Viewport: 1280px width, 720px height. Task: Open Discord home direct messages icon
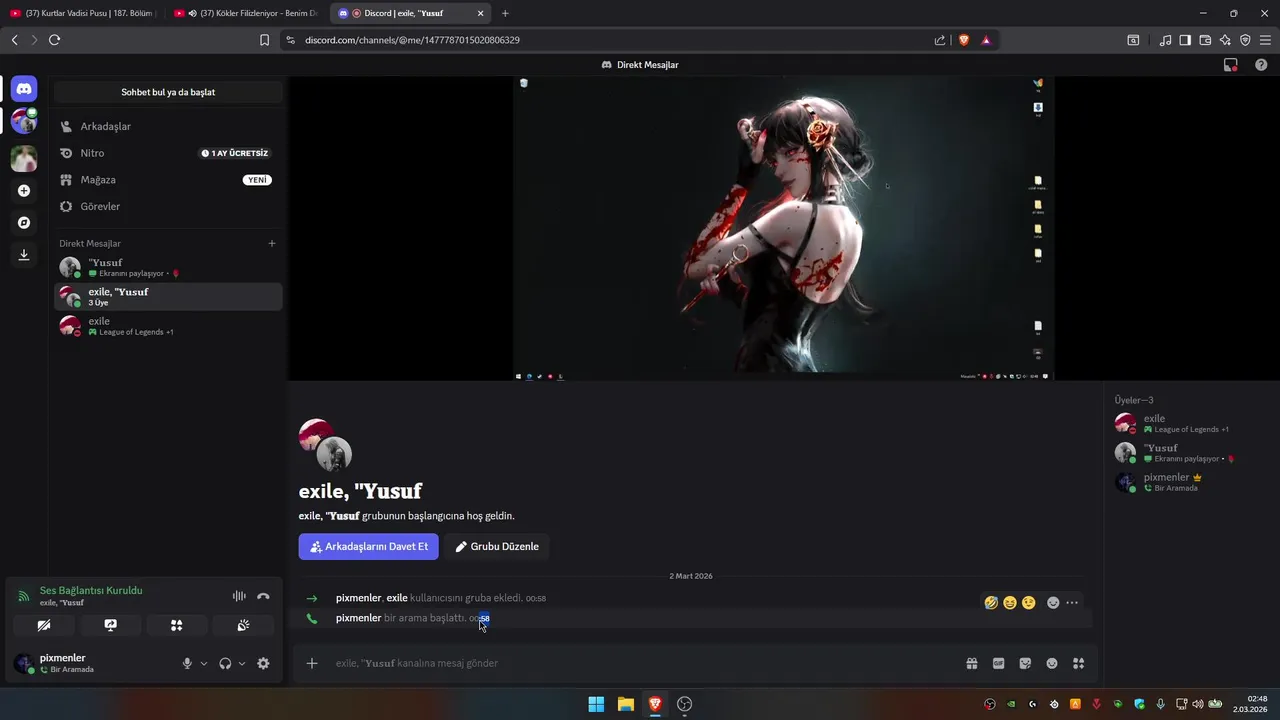tap(24, 89)
